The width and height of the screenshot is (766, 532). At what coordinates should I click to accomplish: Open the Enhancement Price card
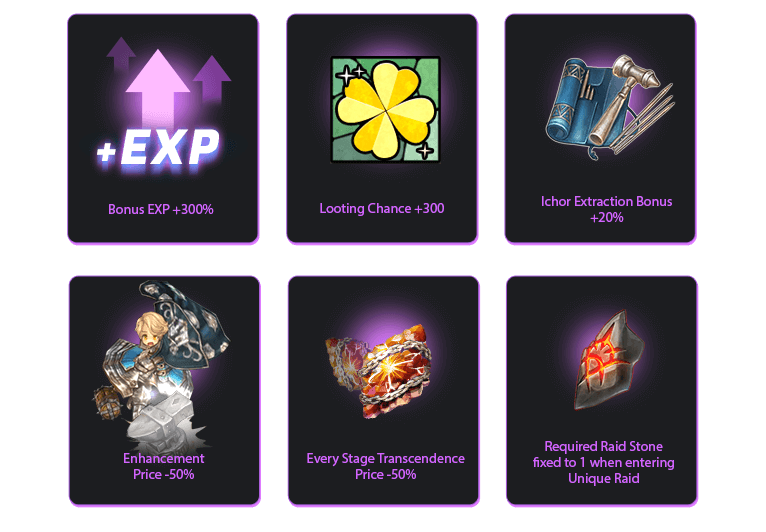(x=164, y=391)
